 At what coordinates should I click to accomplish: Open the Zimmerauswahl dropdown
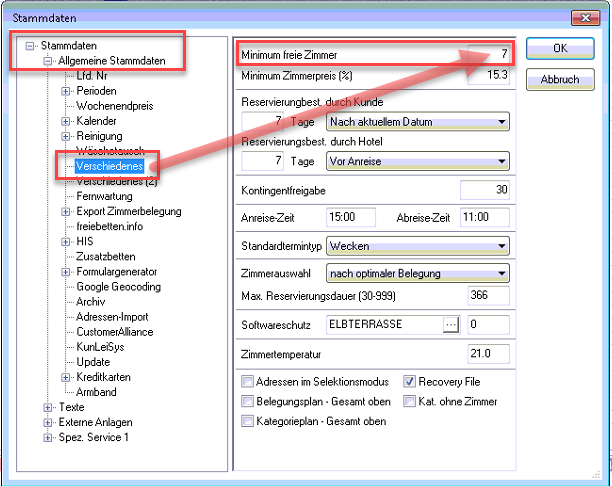[418, 274]
